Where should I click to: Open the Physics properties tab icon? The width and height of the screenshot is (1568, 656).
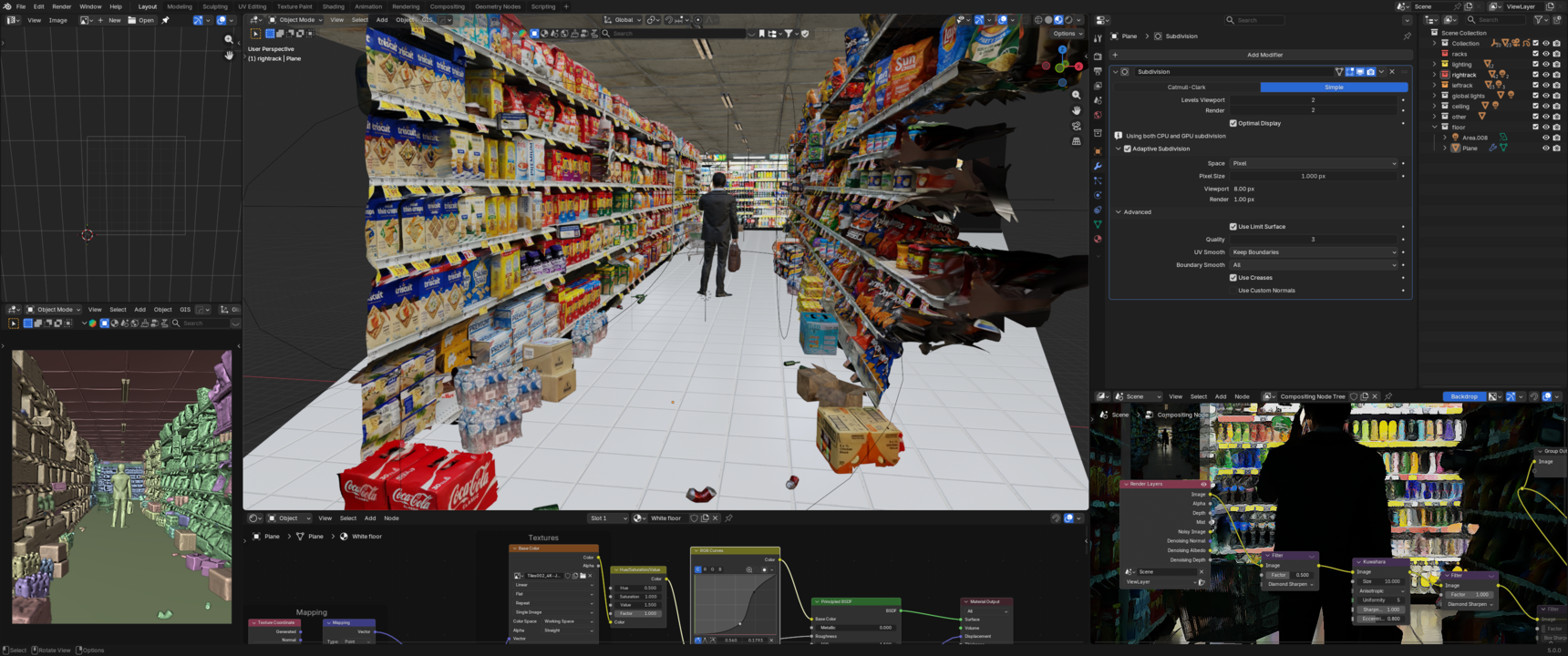(x=1098, y=195)
